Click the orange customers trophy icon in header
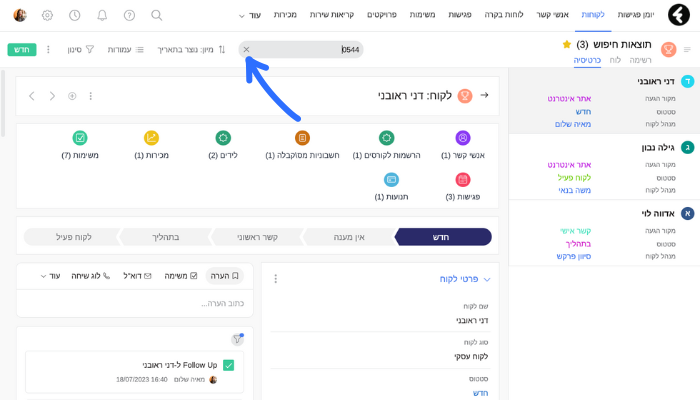This screenshot has height=400, width=700. (668, 49)
